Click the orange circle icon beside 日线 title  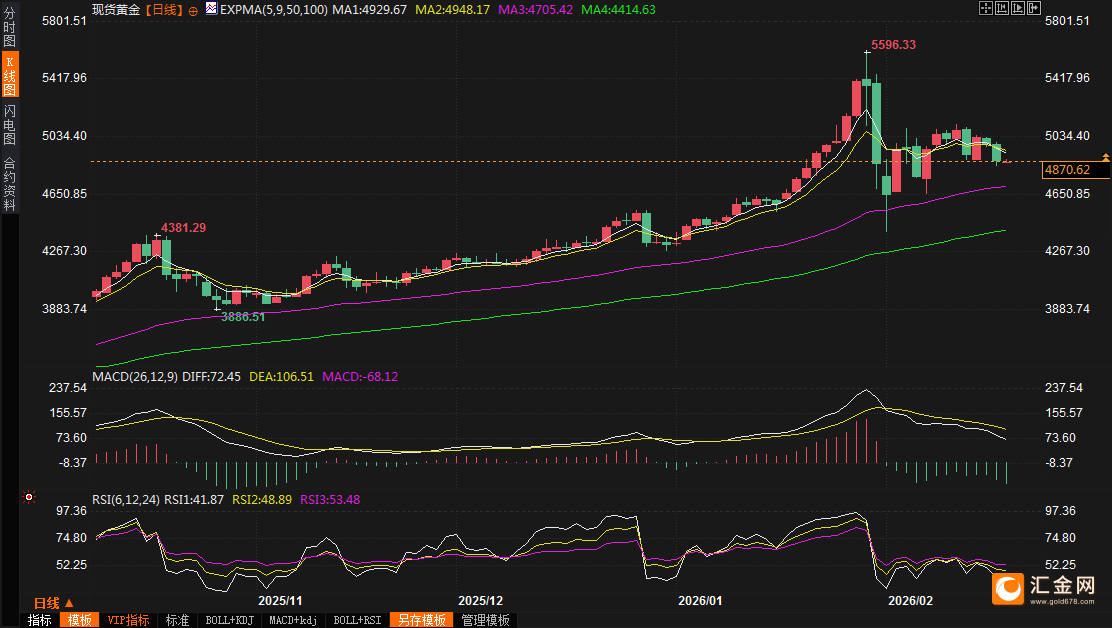click(193, 10)
